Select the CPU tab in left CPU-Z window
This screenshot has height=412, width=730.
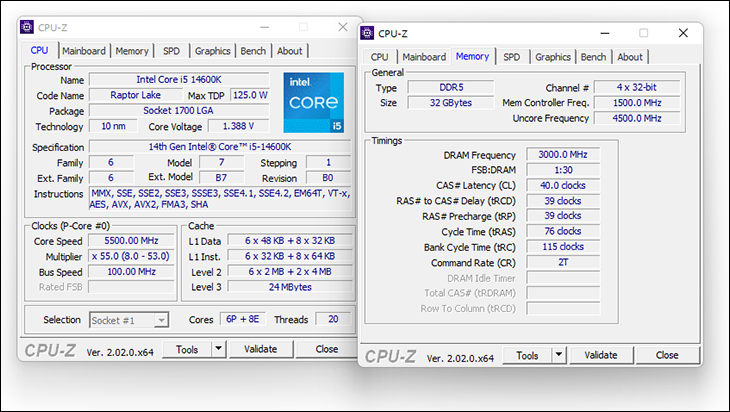pos(39,50)
